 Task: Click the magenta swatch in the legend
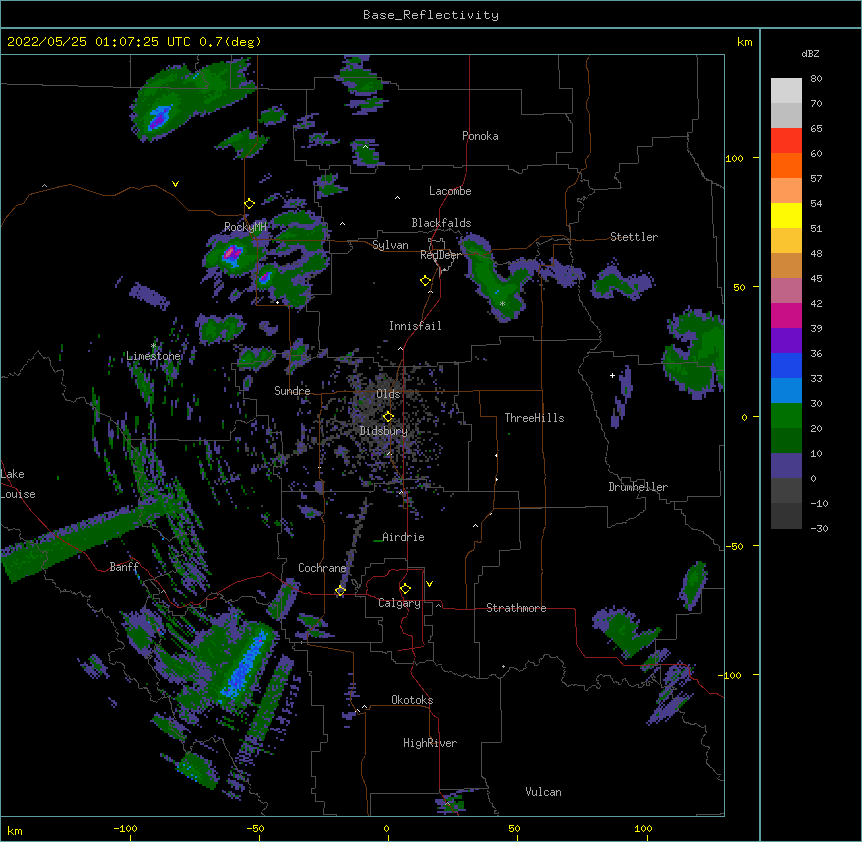[786, 315]
